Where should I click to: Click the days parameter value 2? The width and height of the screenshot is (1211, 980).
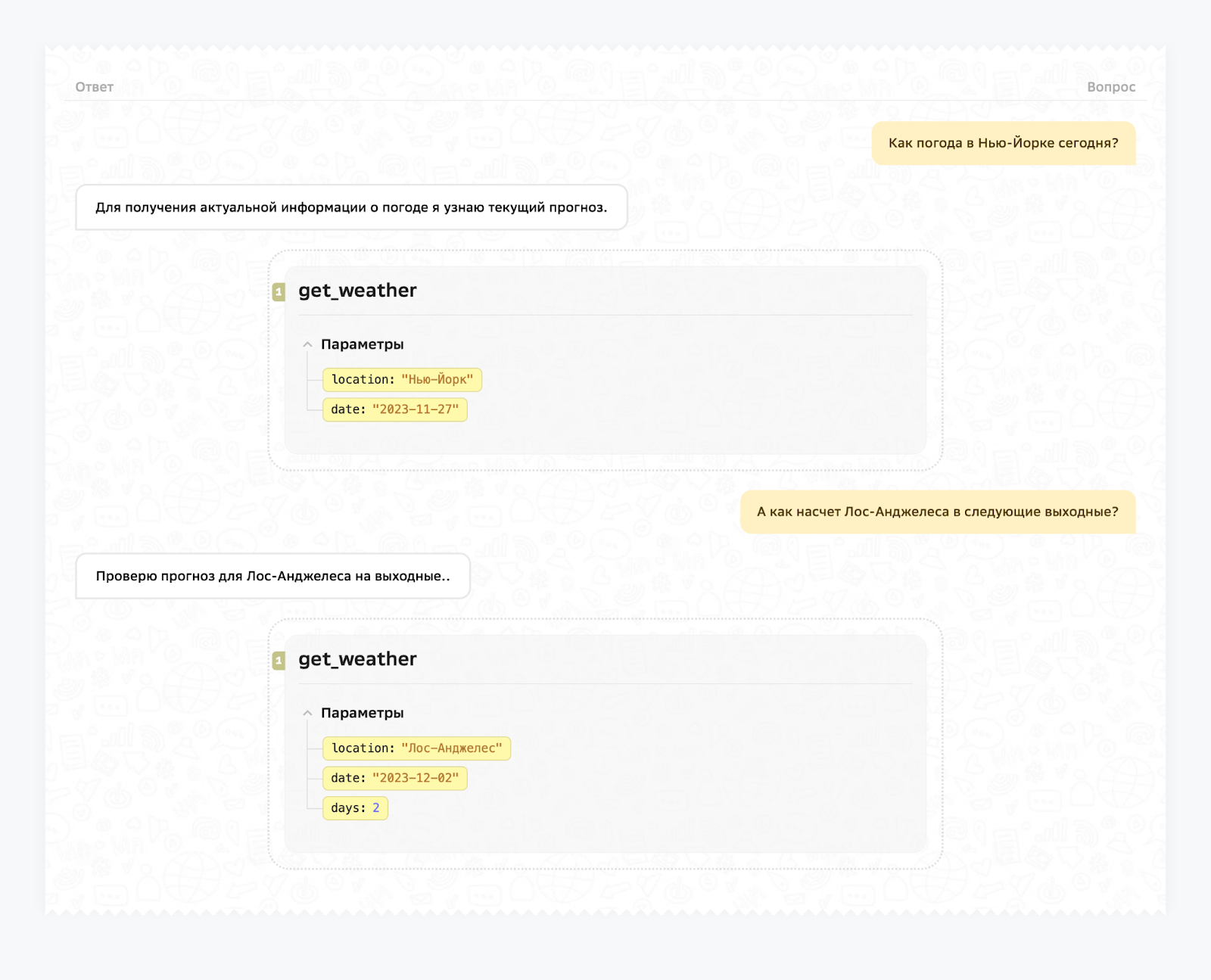coord(375,808)
